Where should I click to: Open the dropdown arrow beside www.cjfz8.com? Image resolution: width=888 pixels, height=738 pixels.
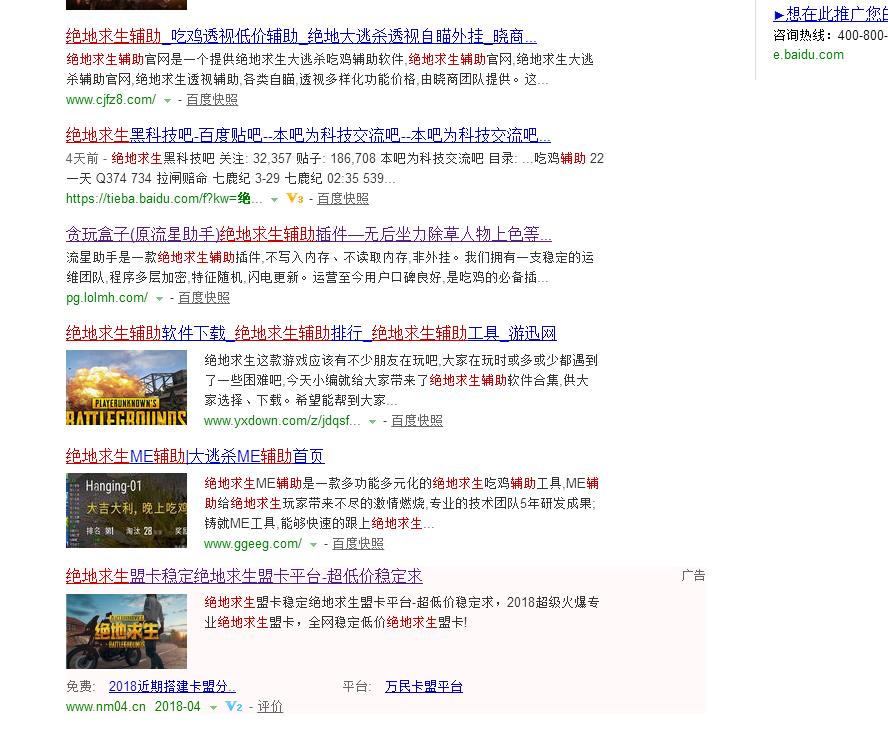point(170,100)
